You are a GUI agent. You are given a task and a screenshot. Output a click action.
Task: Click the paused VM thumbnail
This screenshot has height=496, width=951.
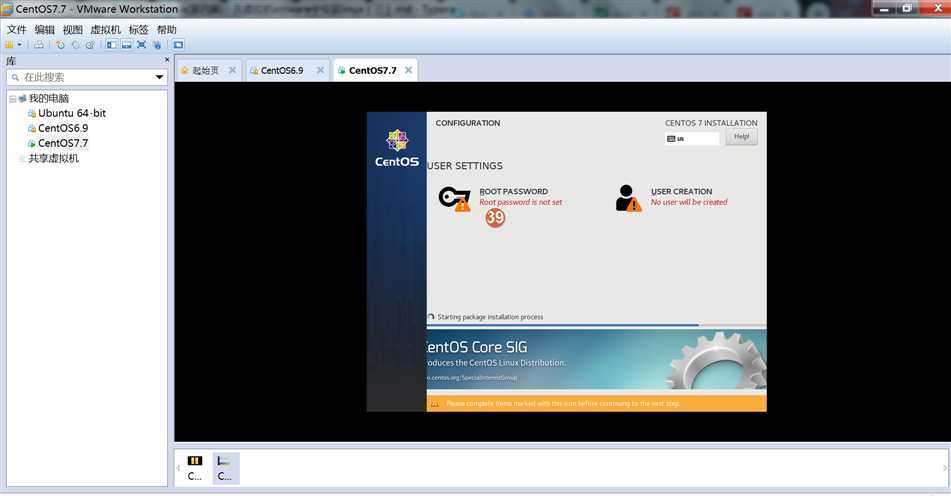[x=195, y=468]
